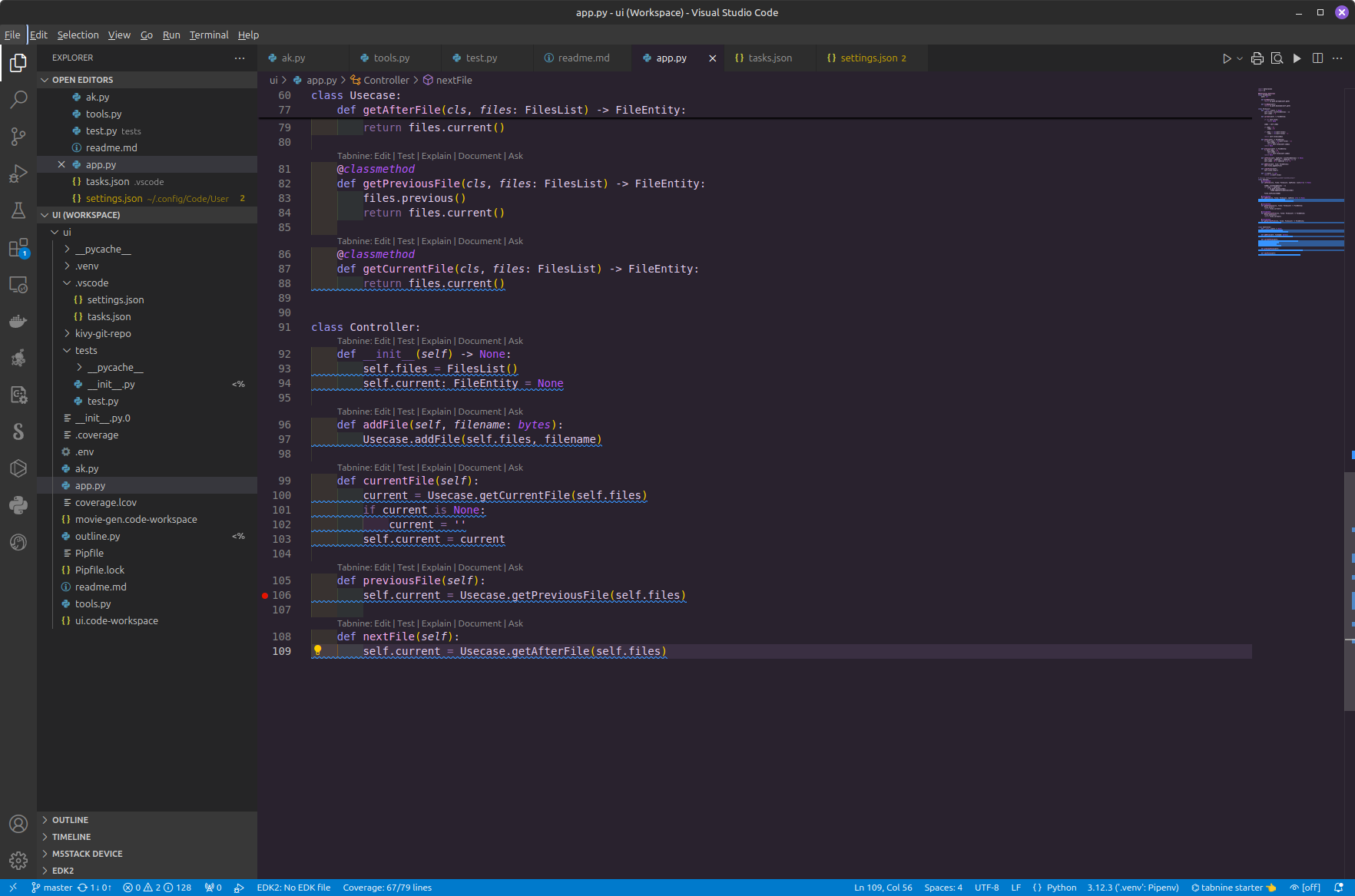This screenshot has width=1355, height=896.
Task: Open the Testing beaker panel
Action: click(x=18, y=210)
